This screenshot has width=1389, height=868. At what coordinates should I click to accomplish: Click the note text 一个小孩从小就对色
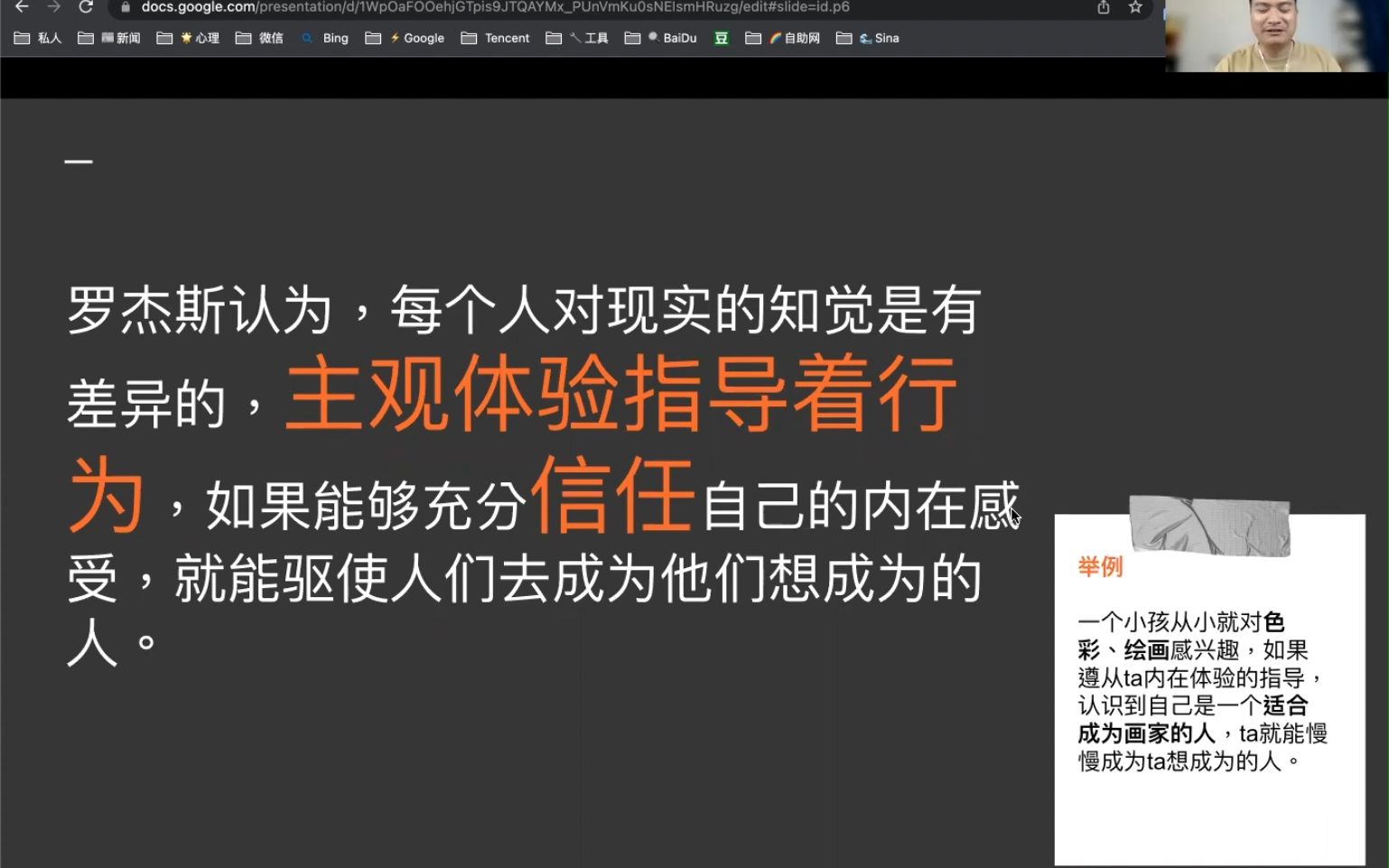click(1181, 622)
